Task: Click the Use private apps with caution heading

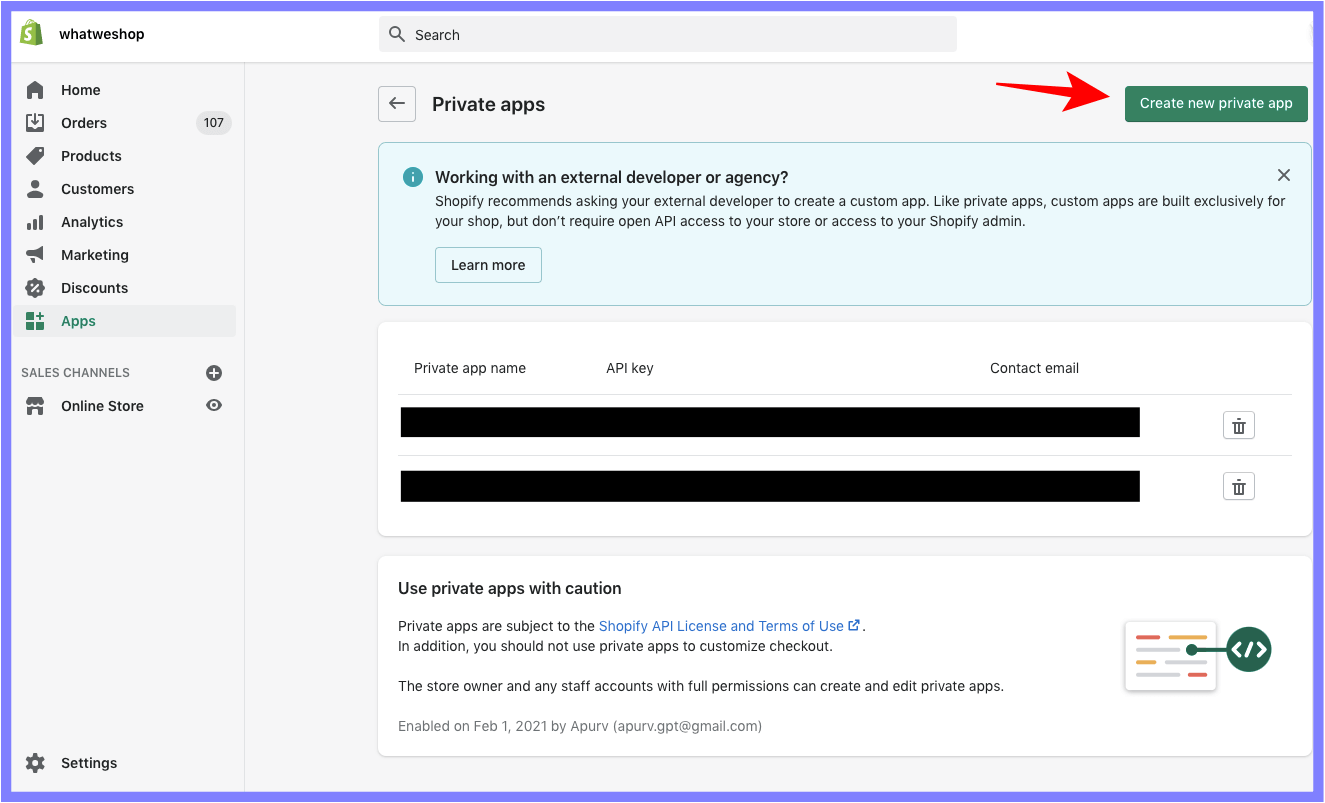Action: (510, 588)
